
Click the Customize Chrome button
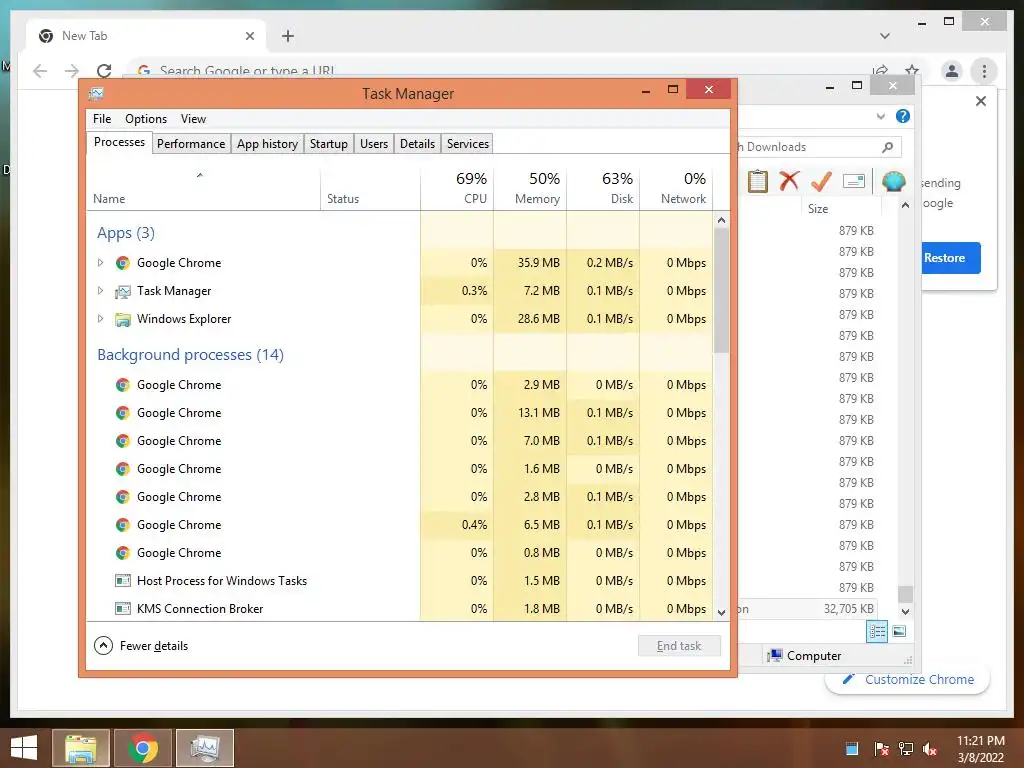point(908,679)
